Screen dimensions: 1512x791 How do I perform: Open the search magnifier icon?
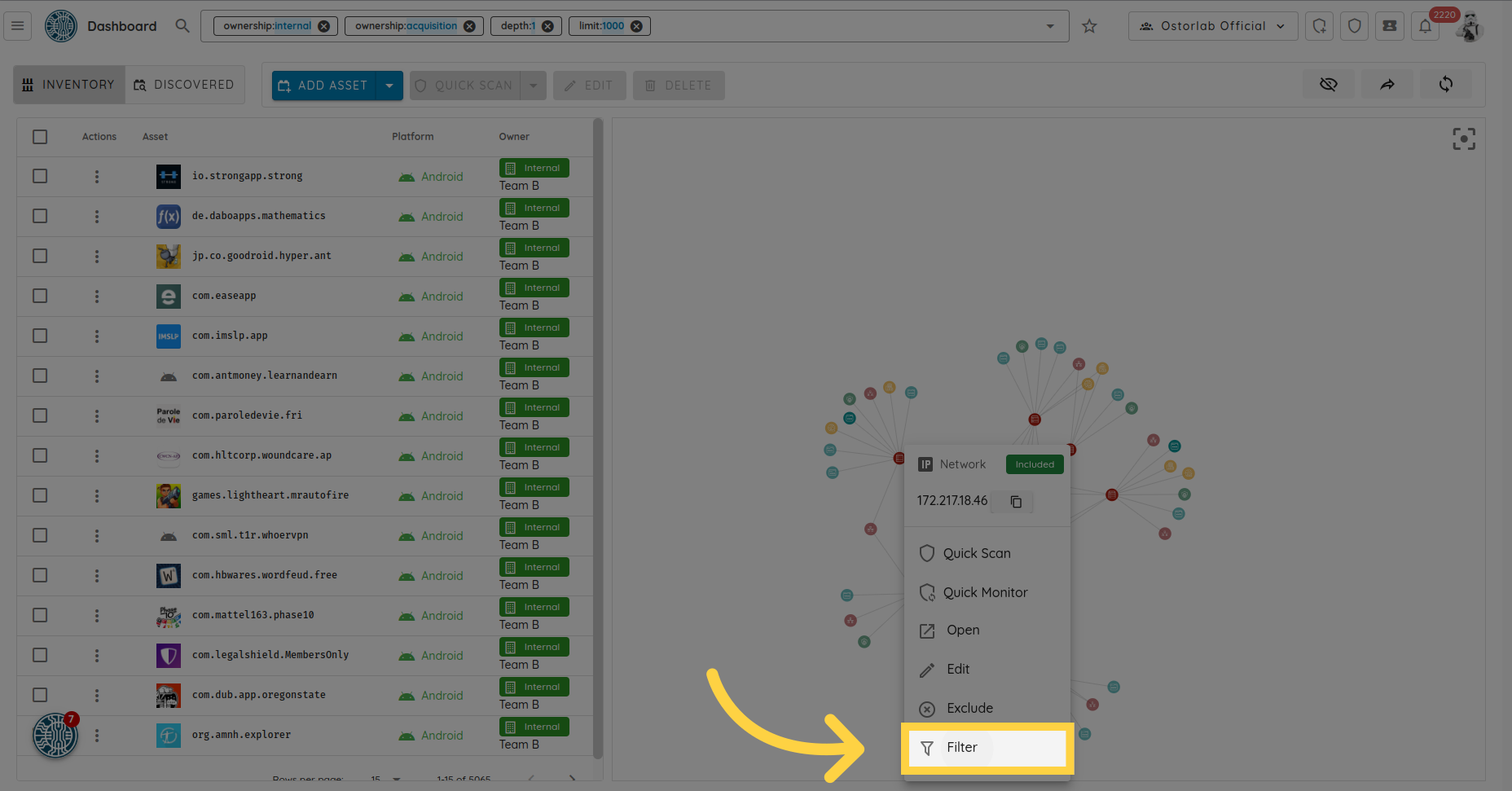pyautogui.click(x=182, y=26)
